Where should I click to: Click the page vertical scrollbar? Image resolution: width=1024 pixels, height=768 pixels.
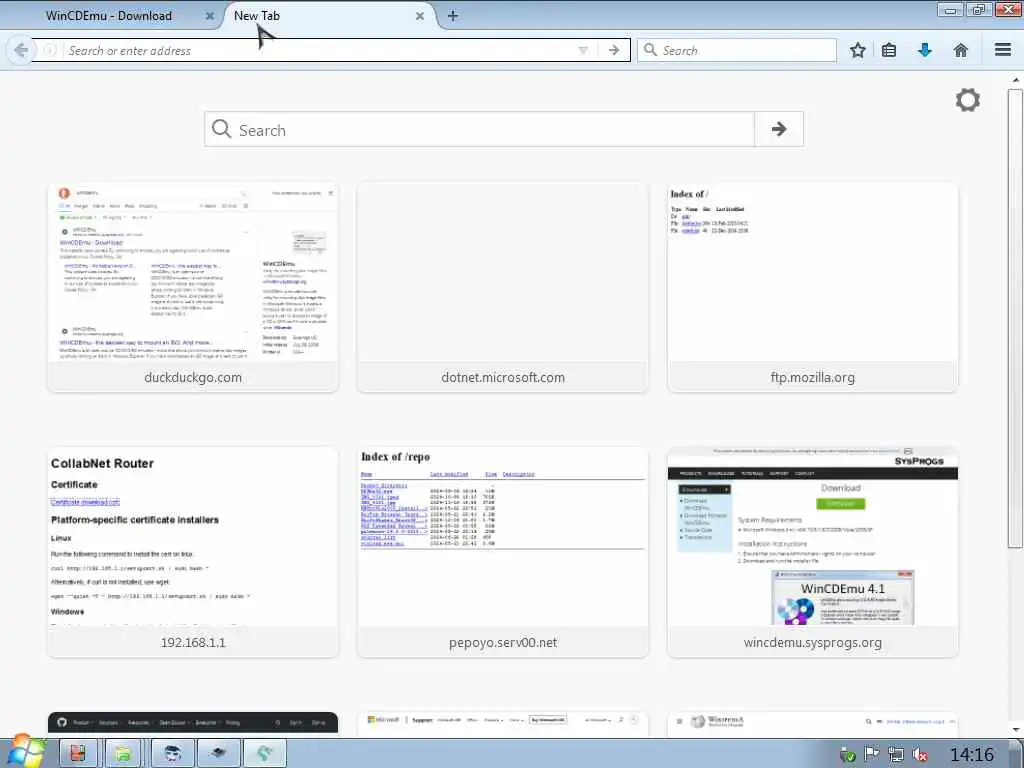[1015, 319]
